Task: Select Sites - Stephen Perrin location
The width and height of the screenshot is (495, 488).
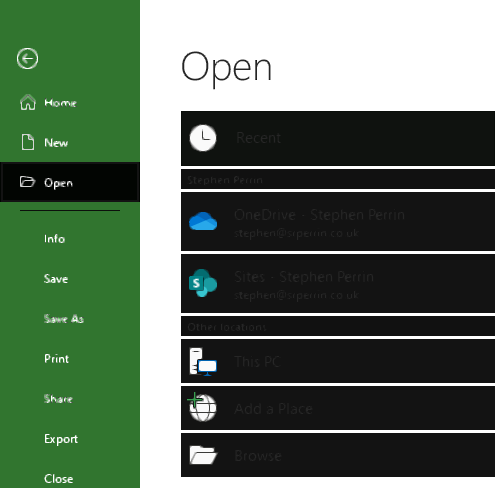Action: coord(338,283)
